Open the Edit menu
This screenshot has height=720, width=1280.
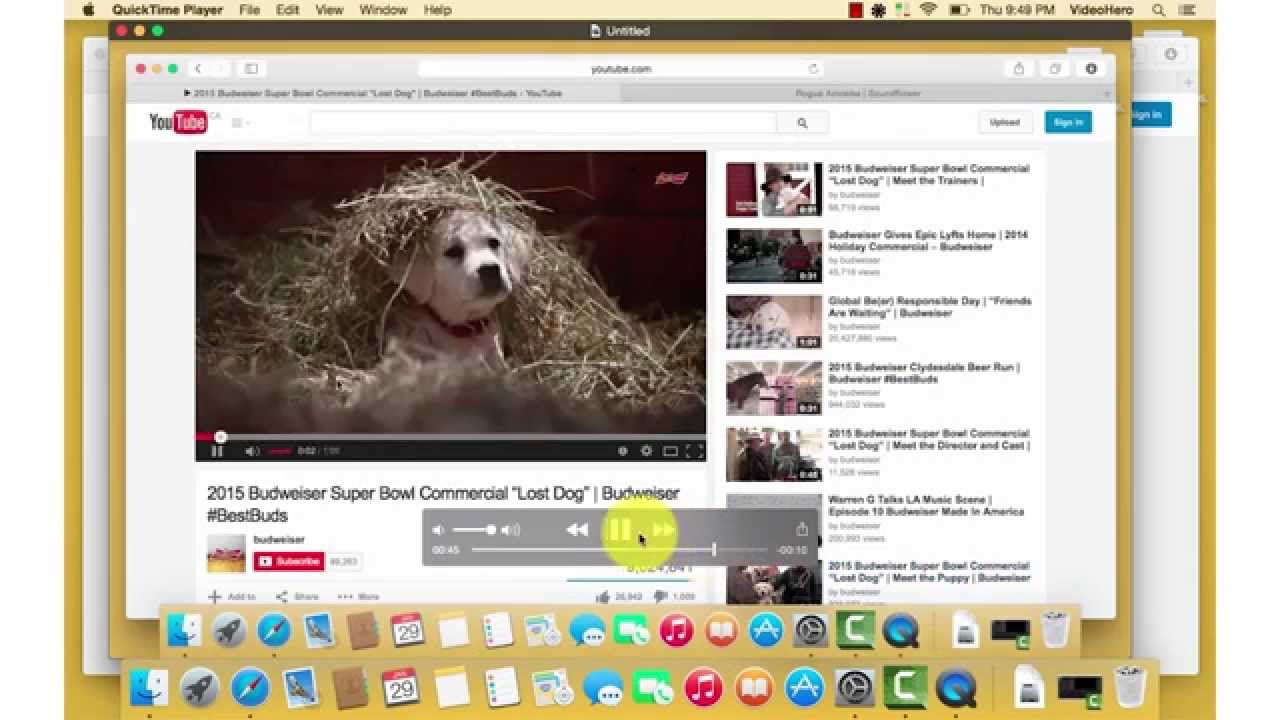(x=288, y=10)
